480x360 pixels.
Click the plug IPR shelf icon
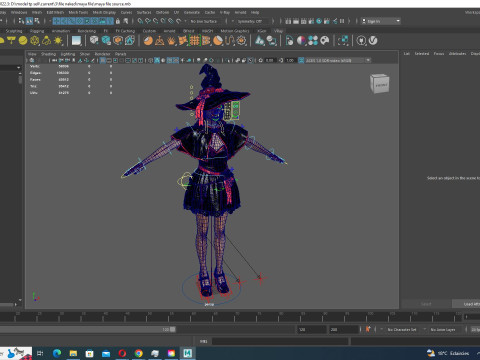(x=361, y=41)
